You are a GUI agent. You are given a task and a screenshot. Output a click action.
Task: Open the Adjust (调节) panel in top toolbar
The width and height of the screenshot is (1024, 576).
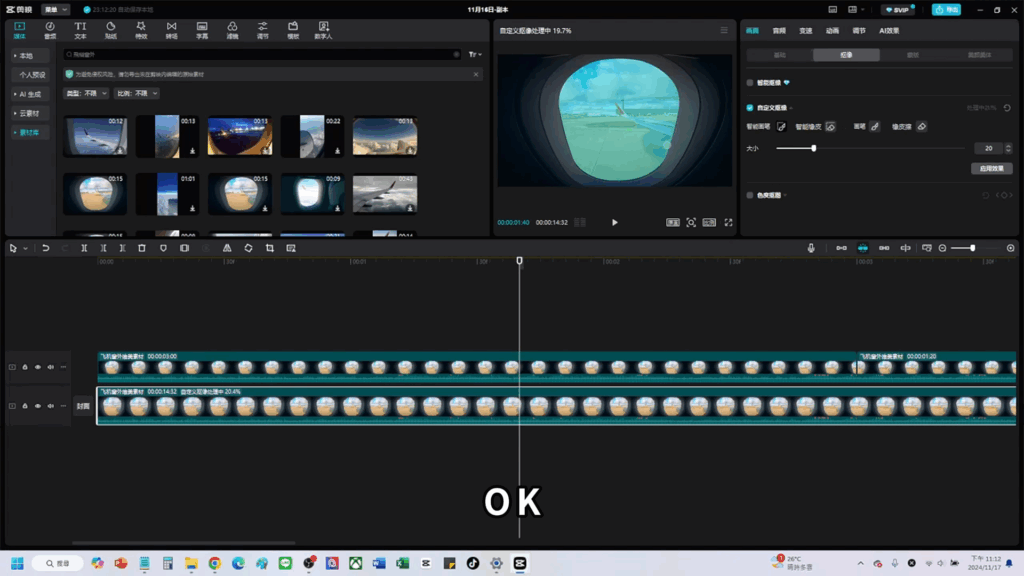pyautogui.click(x=263, y=30)
